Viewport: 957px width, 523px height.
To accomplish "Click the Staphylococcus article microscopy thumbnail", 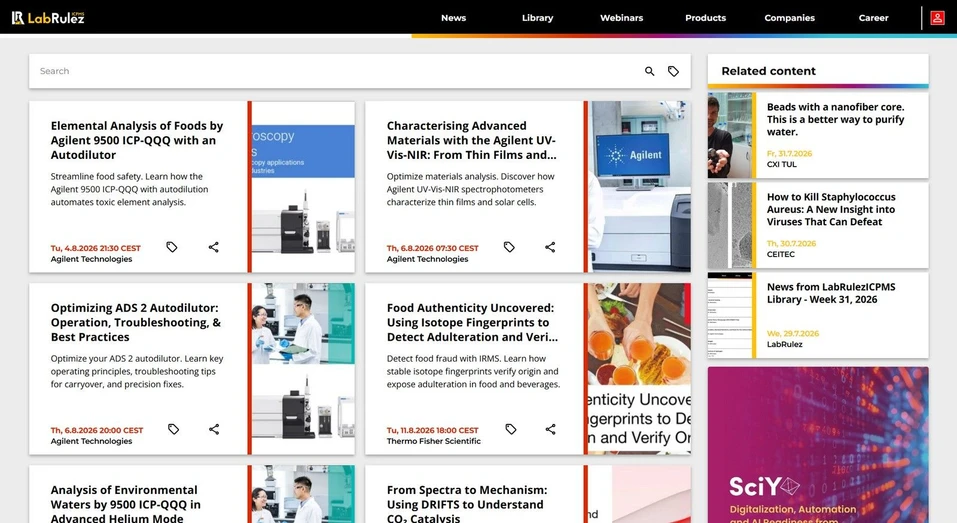I will point(729,225).
